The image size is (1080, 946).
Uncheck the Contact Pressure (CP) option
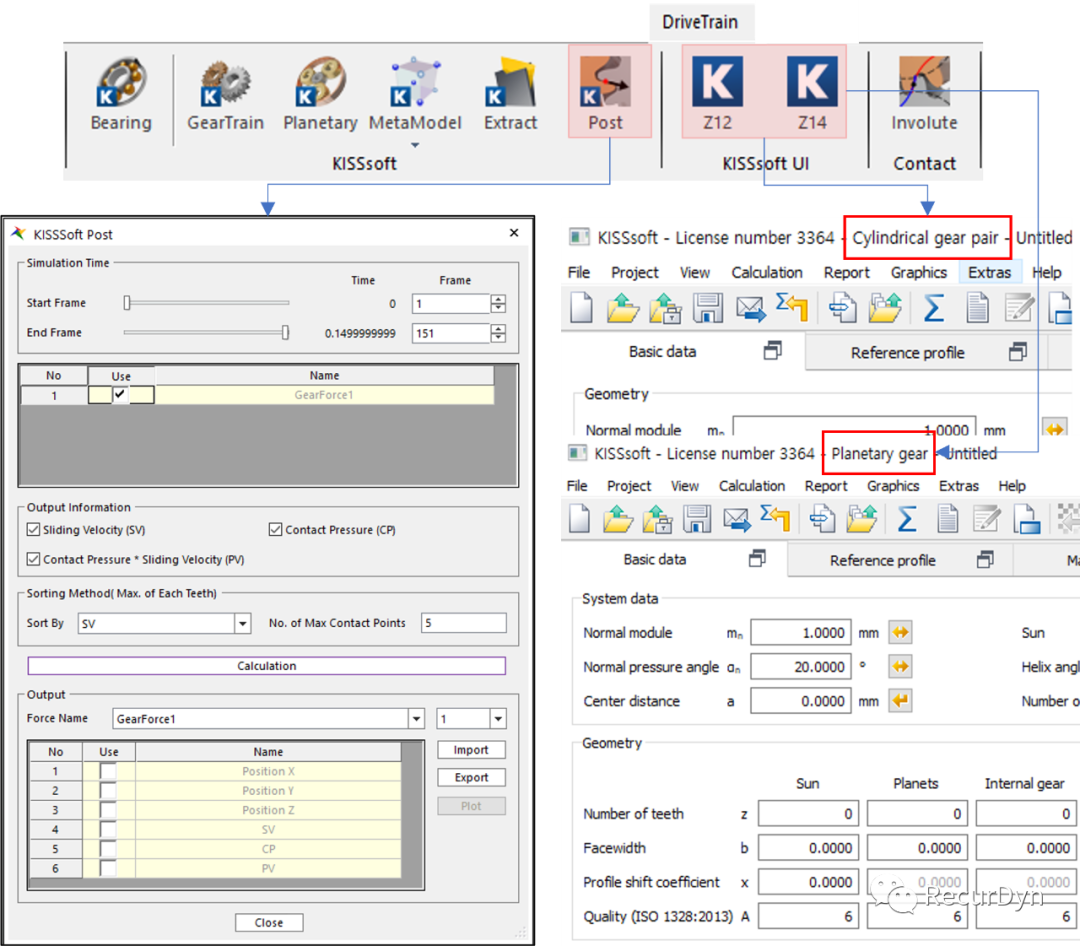pyautogui.click(x=276, y=530)
